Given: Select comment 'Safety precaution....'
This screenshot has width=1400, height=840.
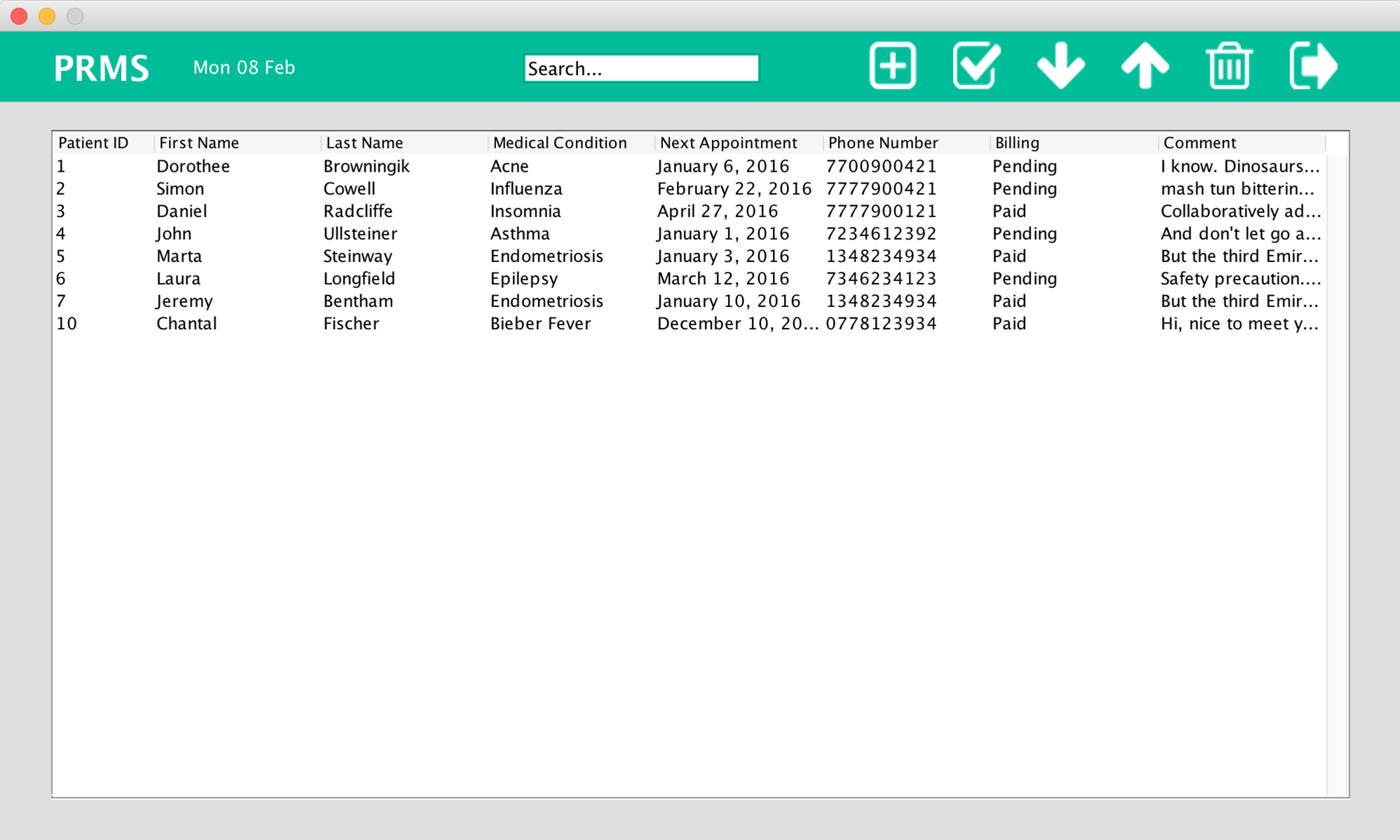Looking at the screenshot, I should pyautogui.click(x=1240, y=279).
